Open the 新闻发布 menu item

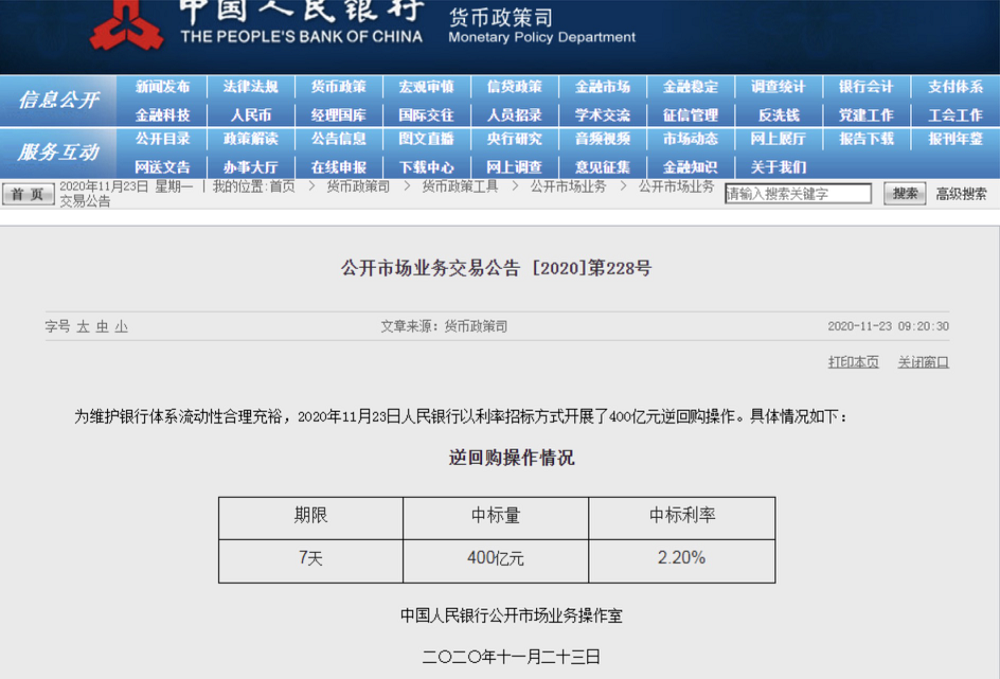click(162, 87)
